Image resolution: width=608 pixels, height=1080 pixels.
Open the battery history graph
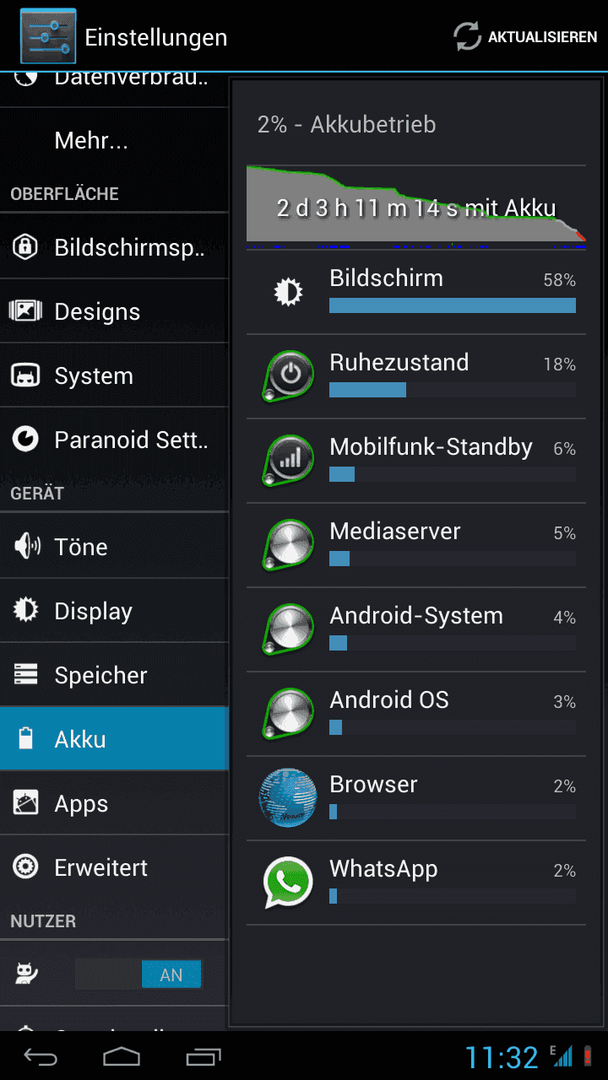pos(416,207)
